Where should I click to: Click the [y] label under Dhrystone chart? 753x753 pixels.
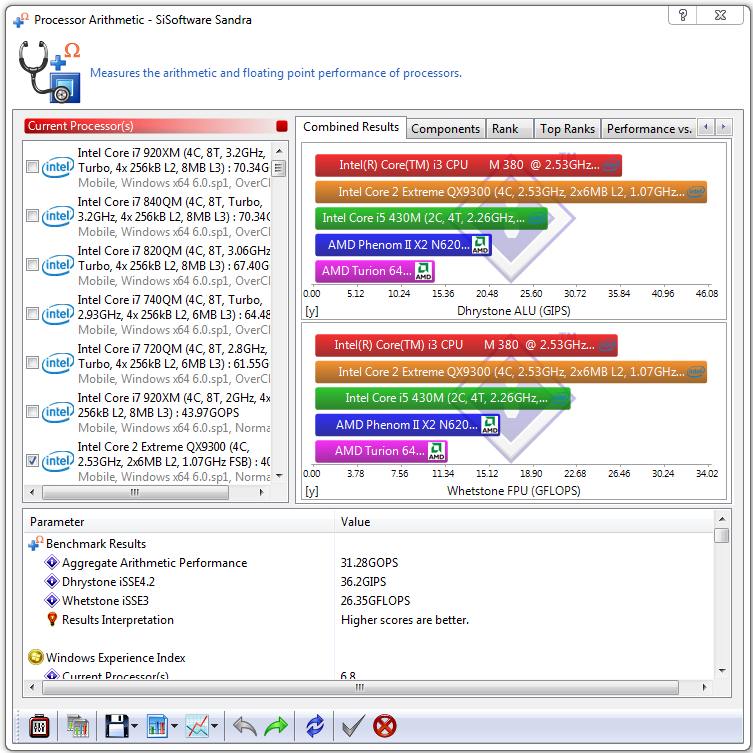[x=312, y=311]
